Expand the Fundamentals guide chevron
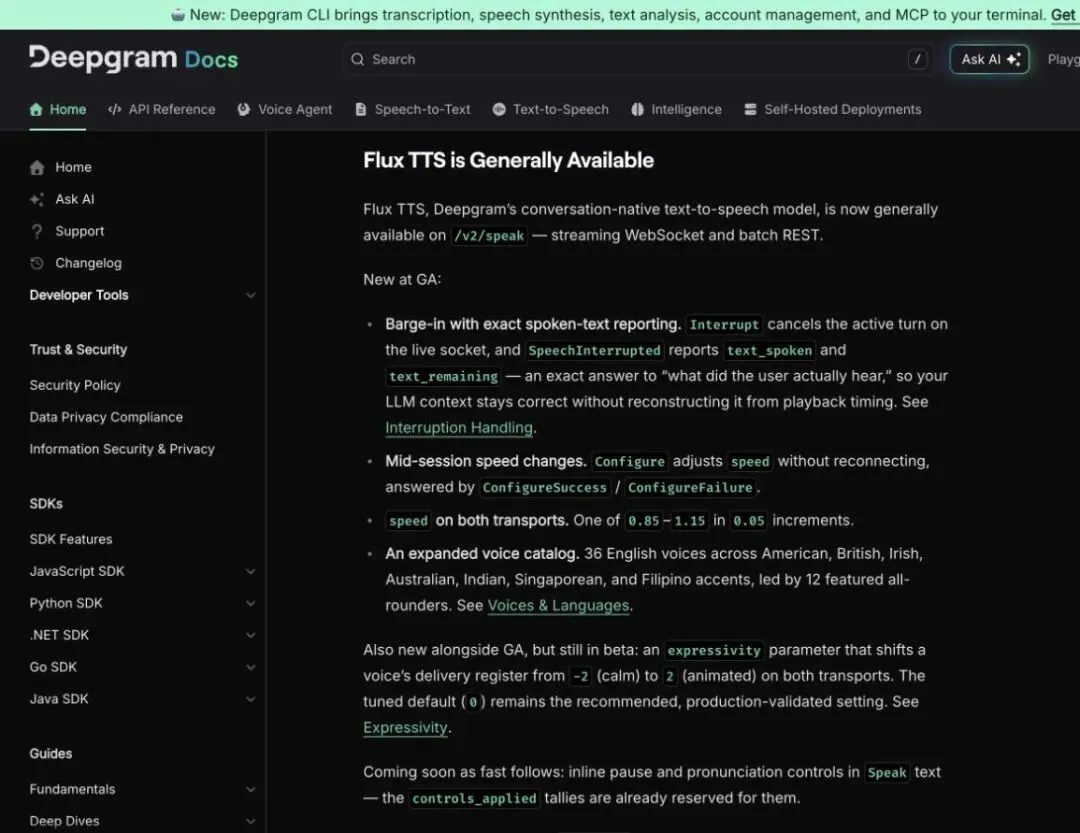Viewport: 1080px width, 833px height. click(251, 789)
